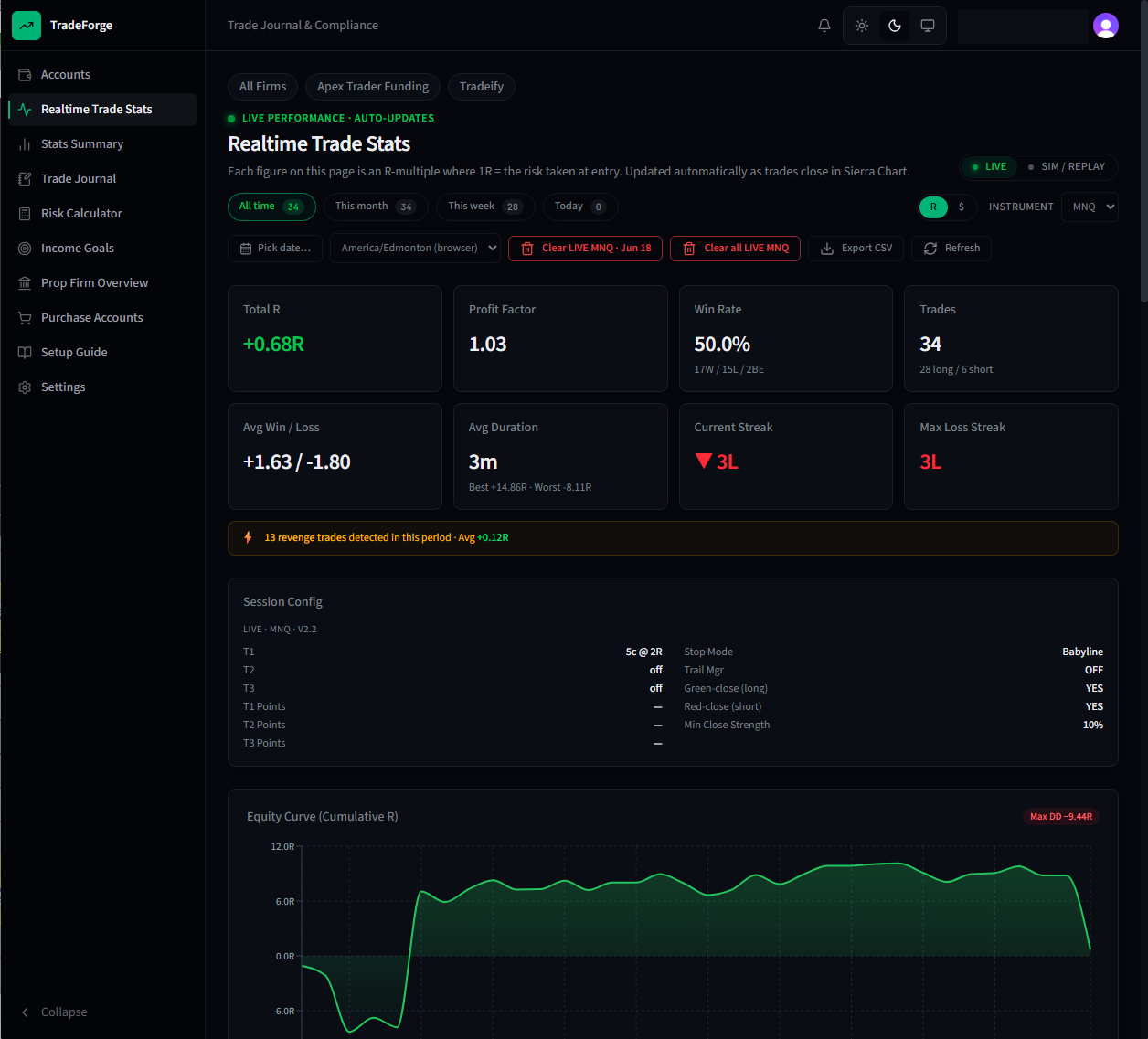Click the Trade Journal notebook icon
The width and height of the screenshot is (1148, 1039).
pyautogui.click(x=25, y=179)
